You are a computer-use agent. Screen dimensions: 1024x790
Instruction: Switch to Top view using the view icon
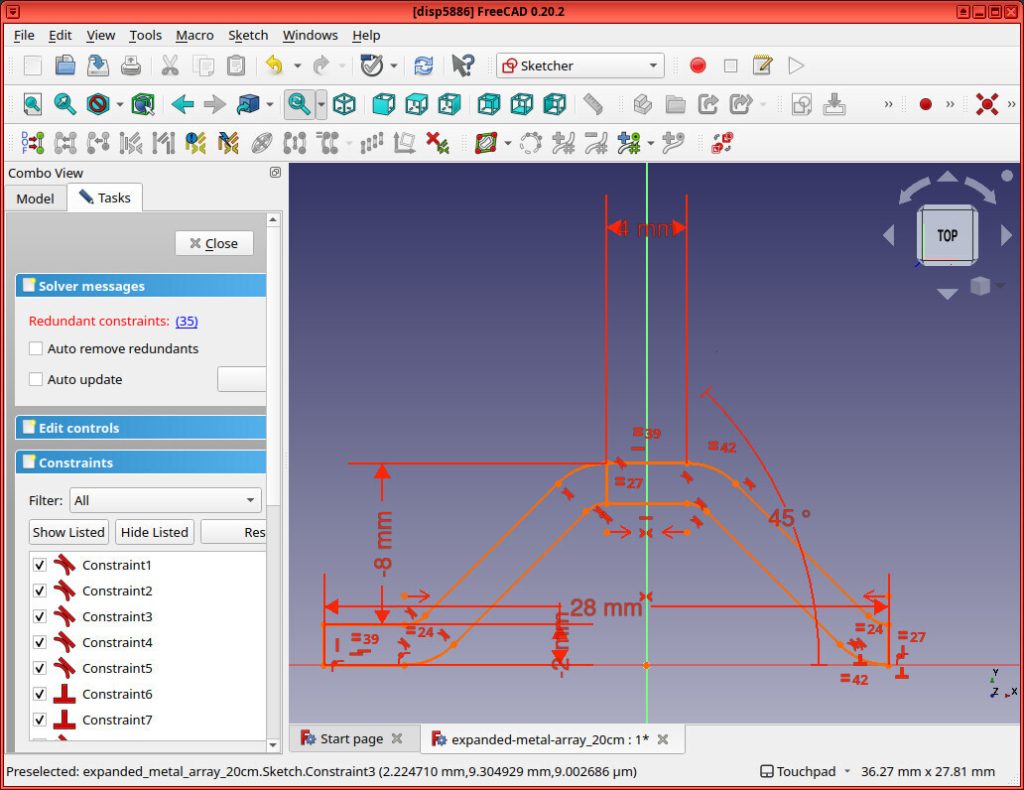pyautogui.click(x=417, y=103)
